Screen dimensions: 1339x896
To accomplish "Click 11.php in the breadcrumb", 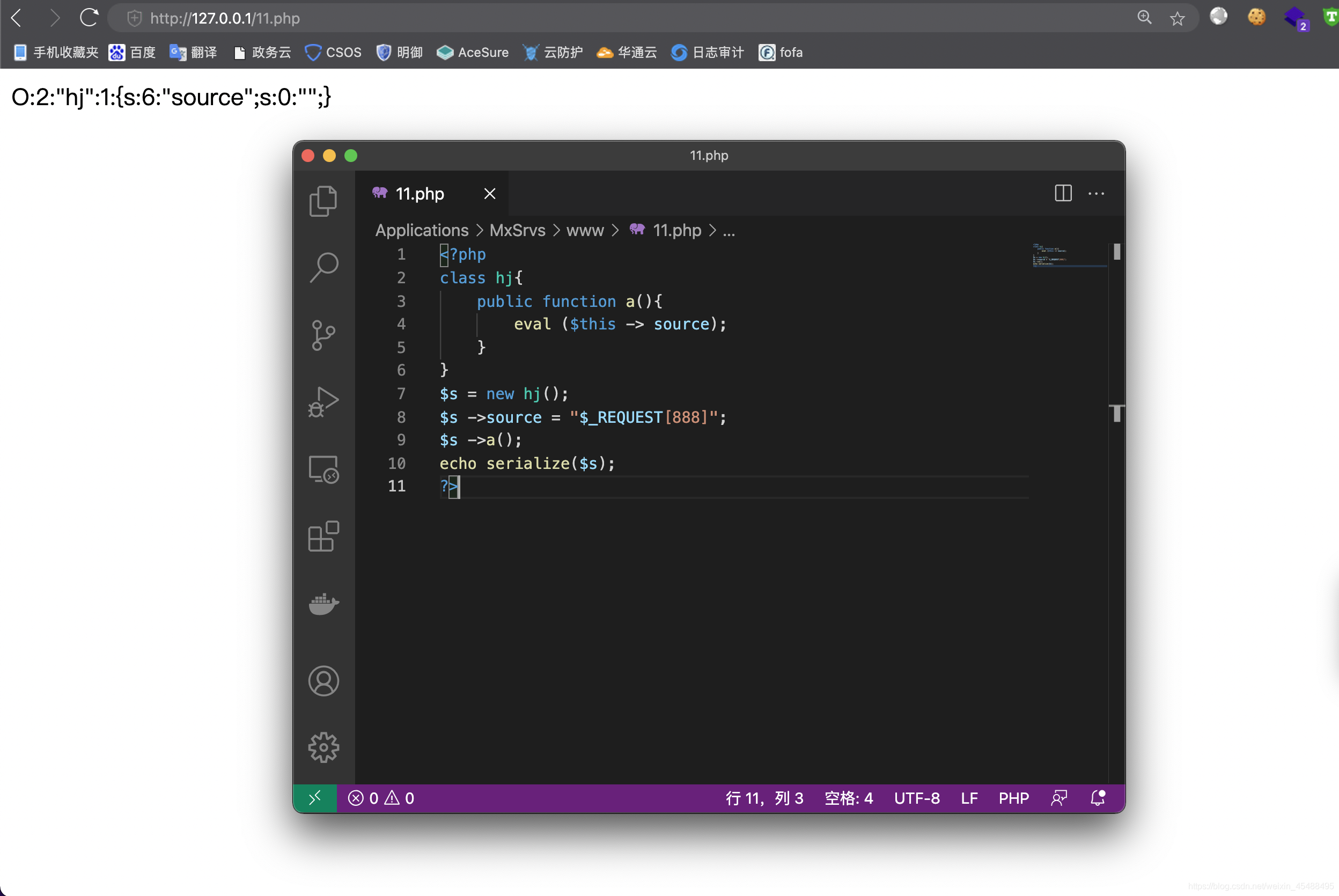I will click(666, 230).
